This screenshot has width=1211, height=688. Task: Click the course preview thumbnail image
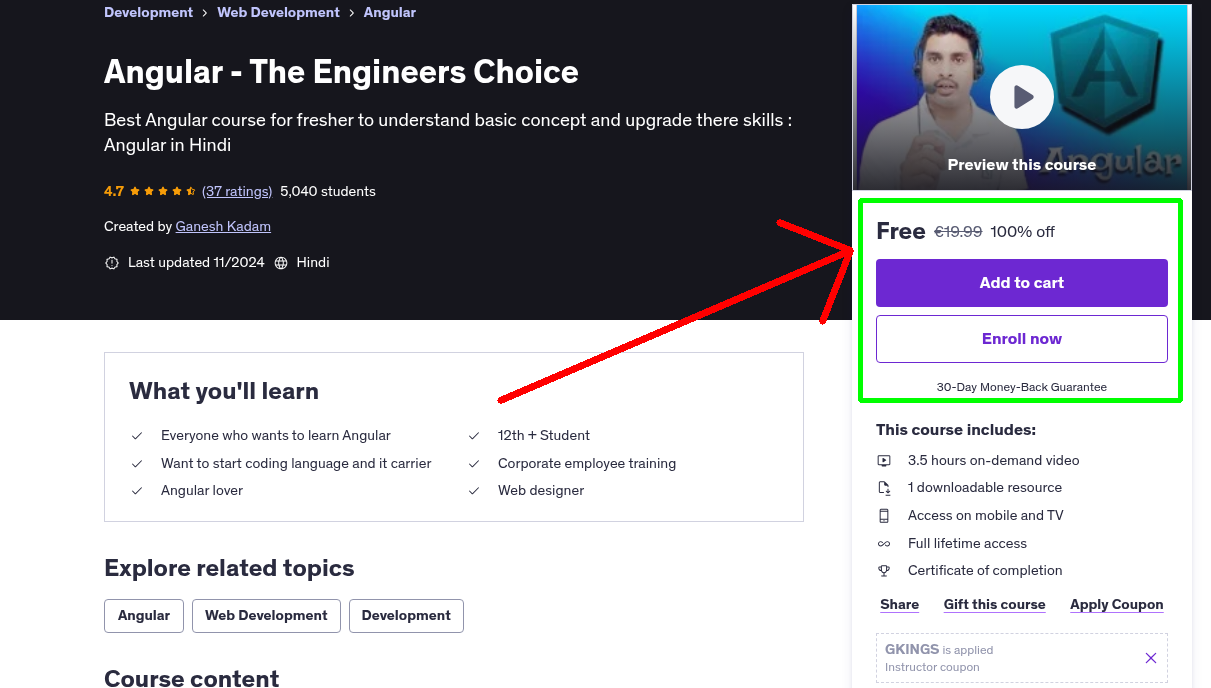(x=1022, y=97)
